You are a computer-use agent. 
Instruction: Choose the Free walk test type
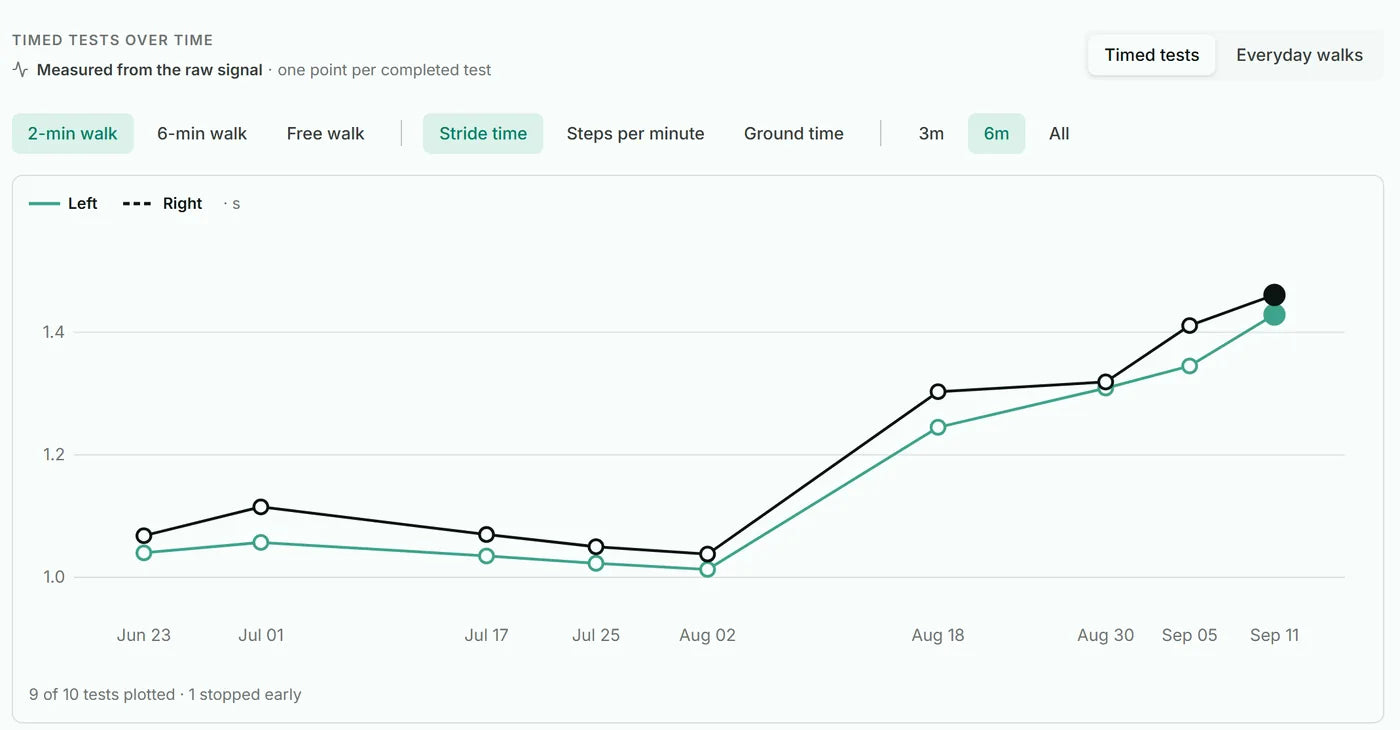point(326,133)
